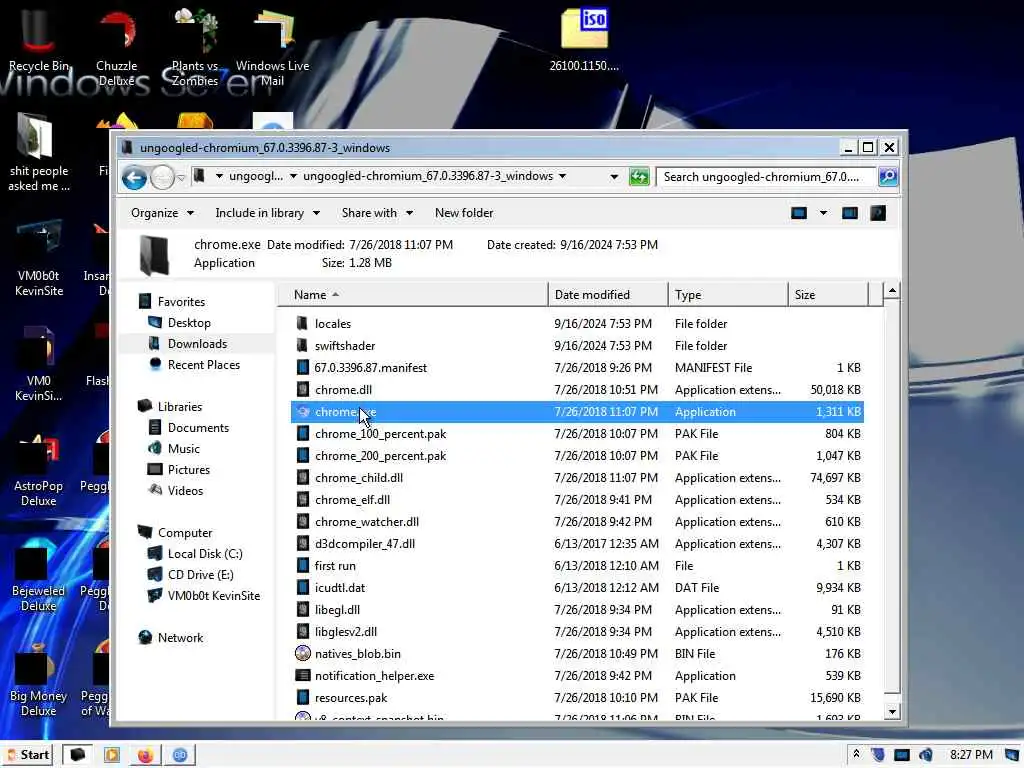
Task: Select libegl.dll file
Action: click(337, 610)
